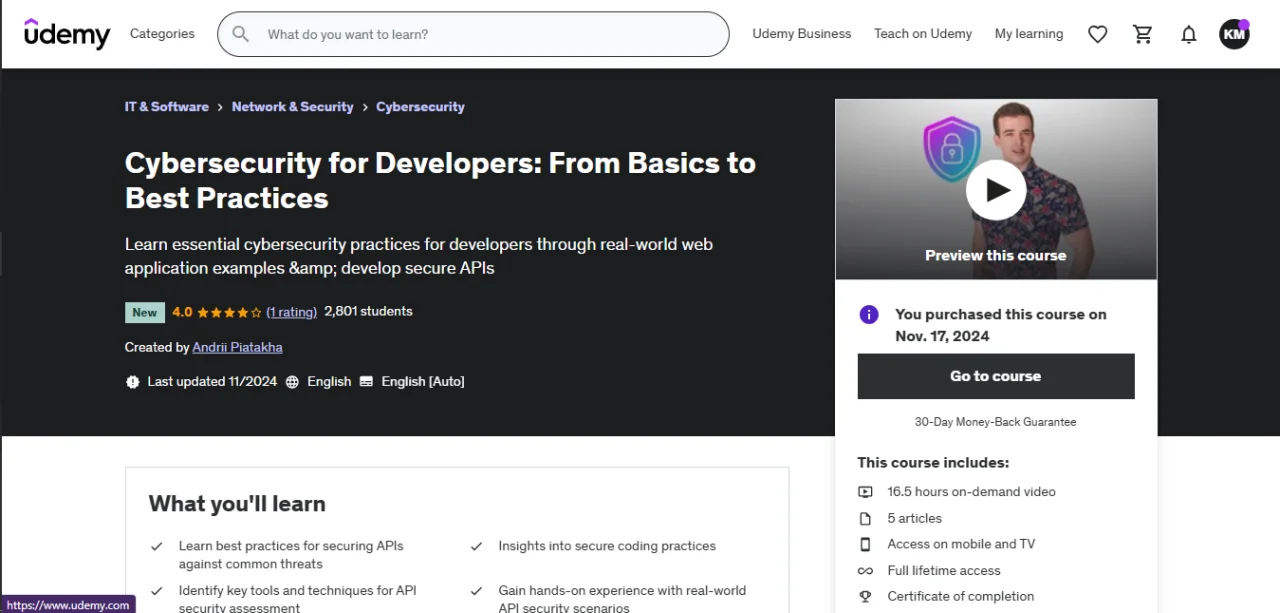Viewport: 1280px width, 613px height.
Task: Click the course preview thumbnail image
Action: click(x=996, y=190)
